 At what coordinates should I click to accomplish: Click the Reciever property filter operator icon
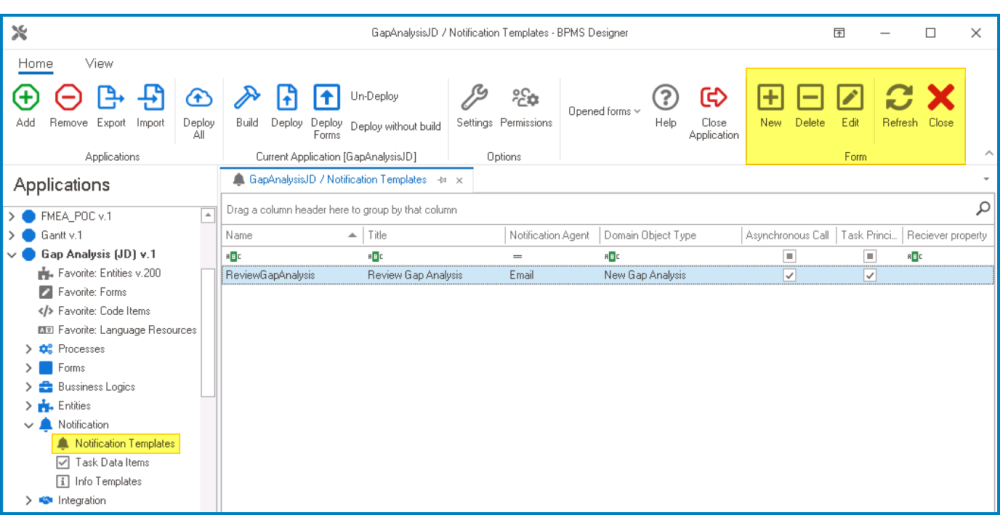point(914,256)
